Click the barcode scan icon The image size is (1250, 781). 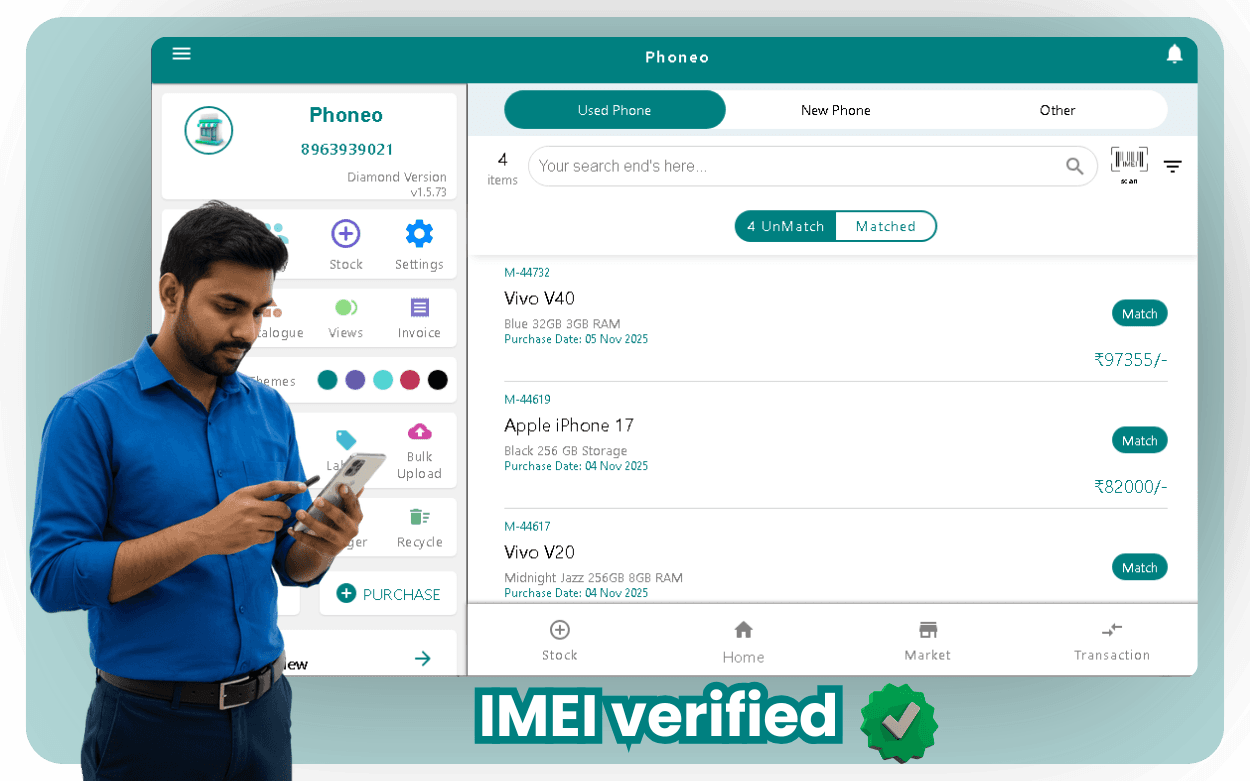point(1129,164)
